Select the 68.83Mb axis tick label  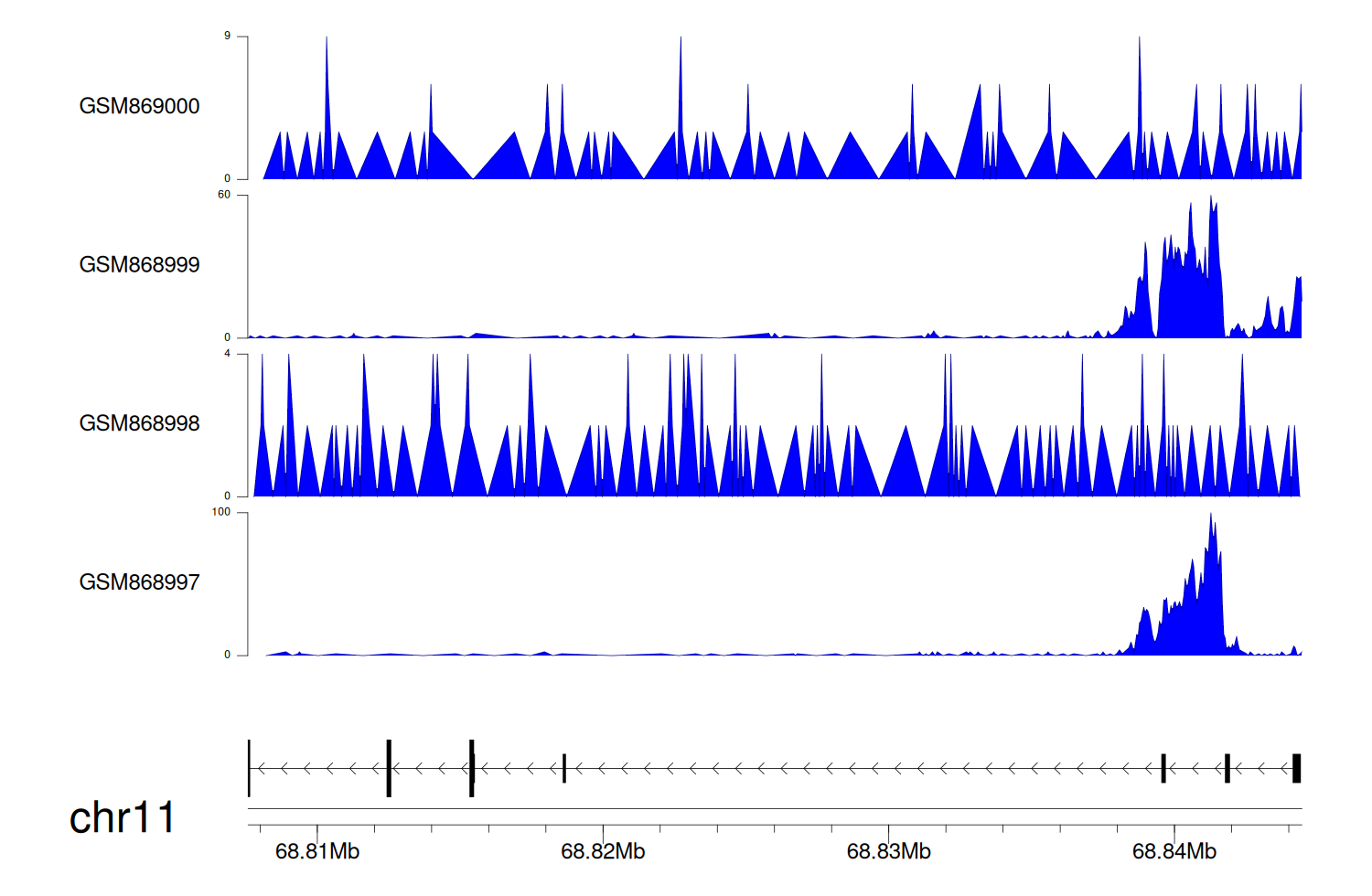pyautogui.click(x=888, y=852)
